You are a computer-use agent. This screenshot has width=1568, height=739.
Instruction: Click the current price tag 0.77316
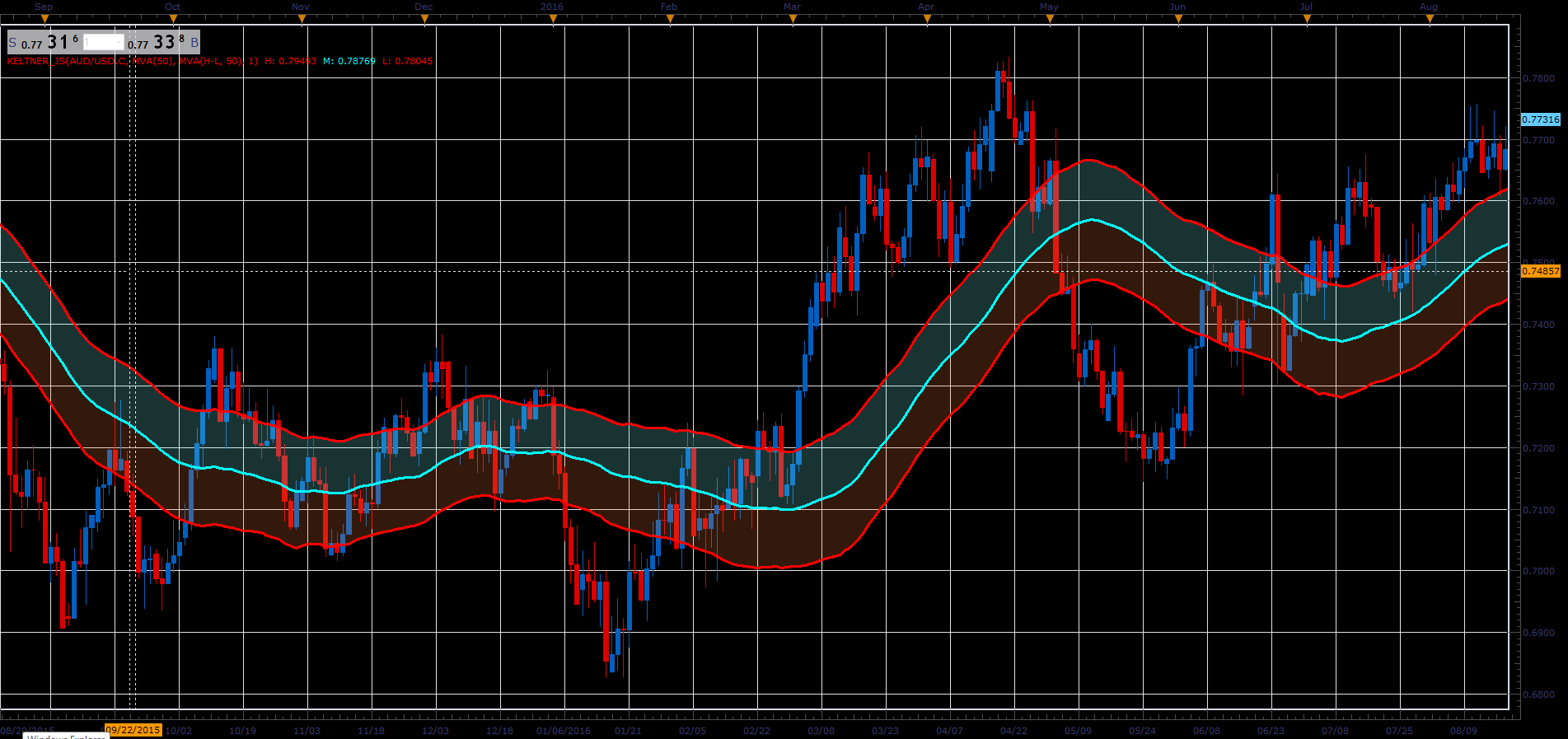pos(1540,119)
